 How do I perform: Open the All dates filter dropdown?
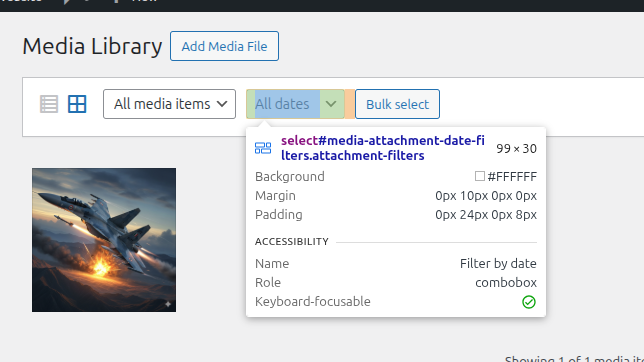click(x=295, y=104)
